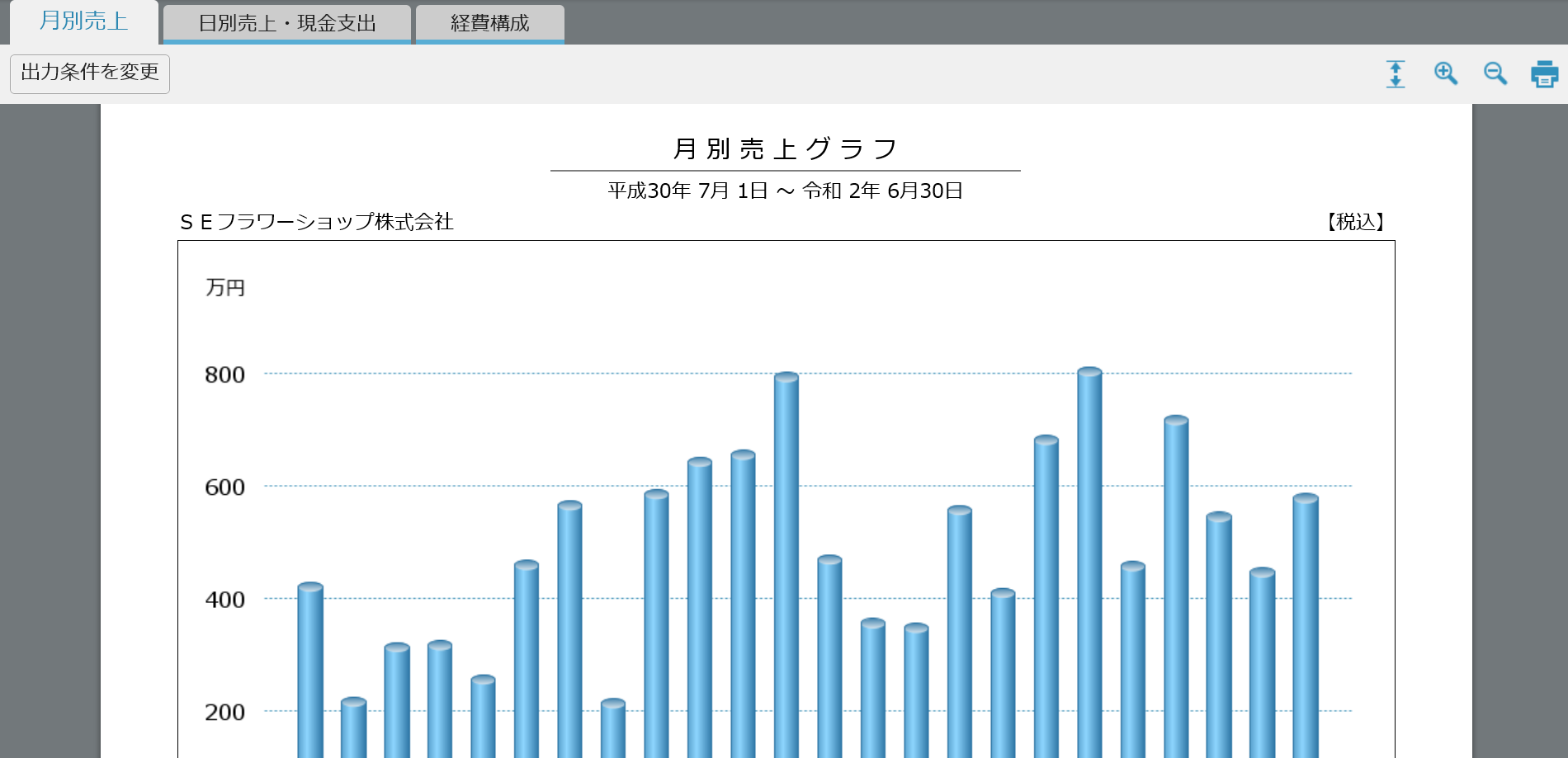Click the leftmost bar in the chart
1568x758 pixels.
click(x=310, y=668)
